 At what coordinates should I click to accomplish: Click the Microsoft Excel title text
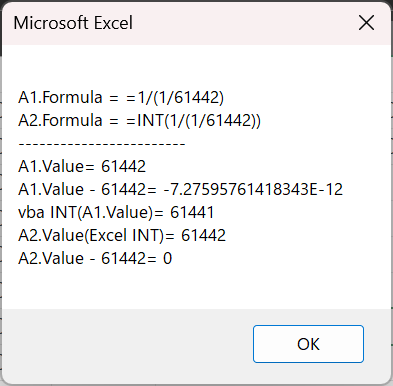click(x=73, y=23)
